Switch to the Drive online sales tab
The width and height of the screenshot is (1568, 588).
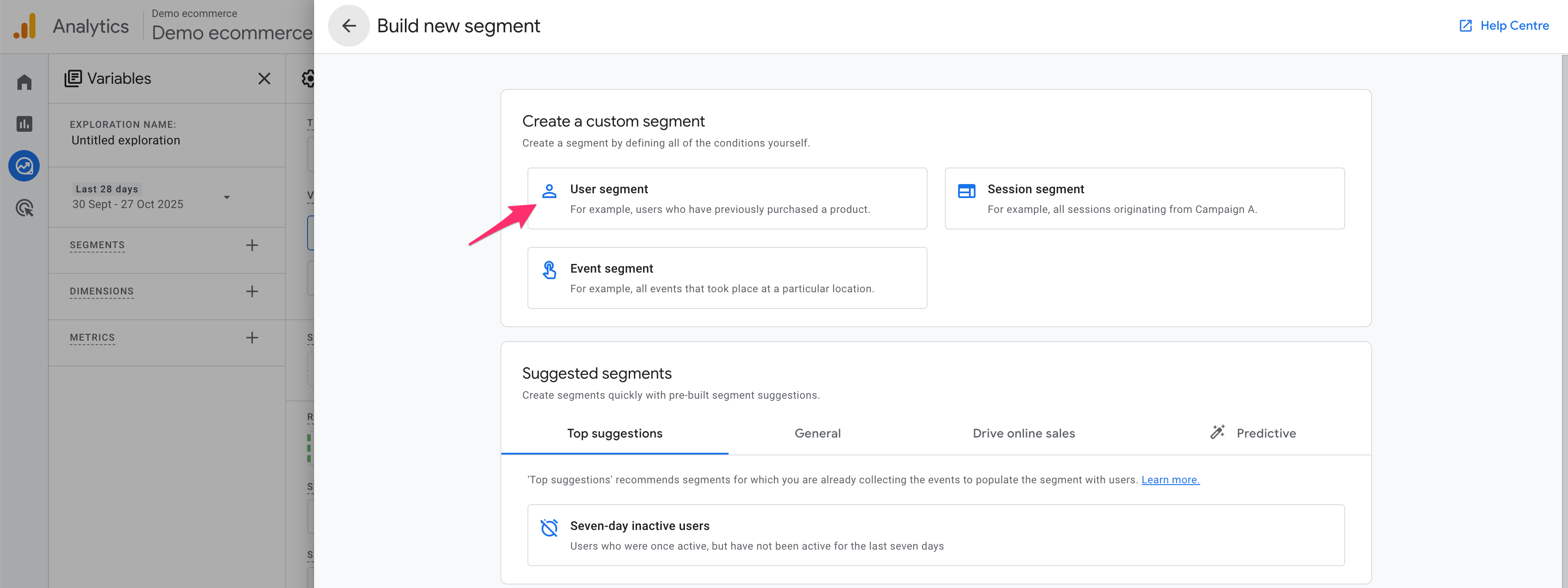pos(1023,434)
